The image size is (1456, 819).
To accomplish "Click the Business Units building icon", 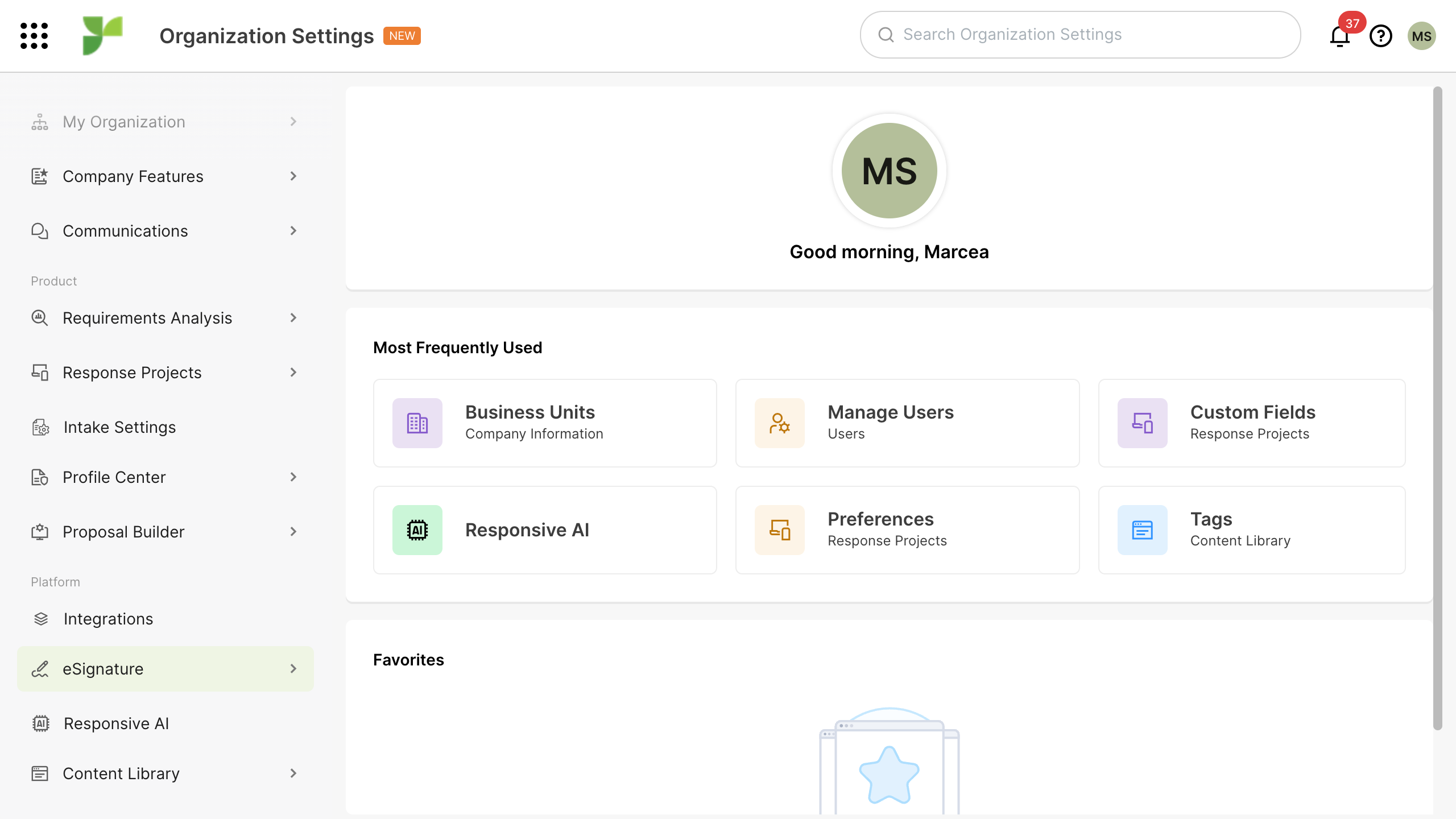I will [417, 423].
